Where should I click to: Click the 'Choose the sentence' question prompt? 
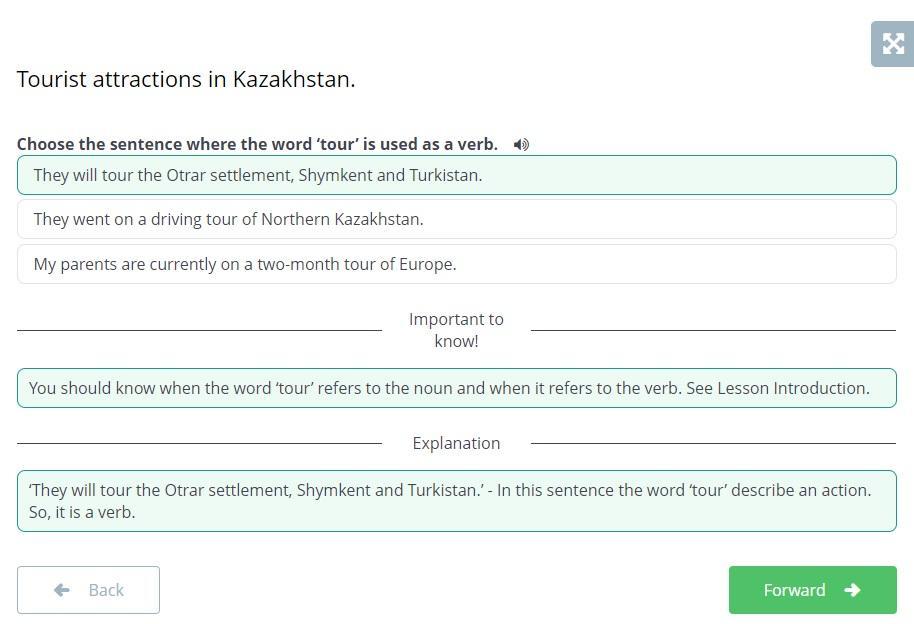pyautogui.click(x=257, y=144)
